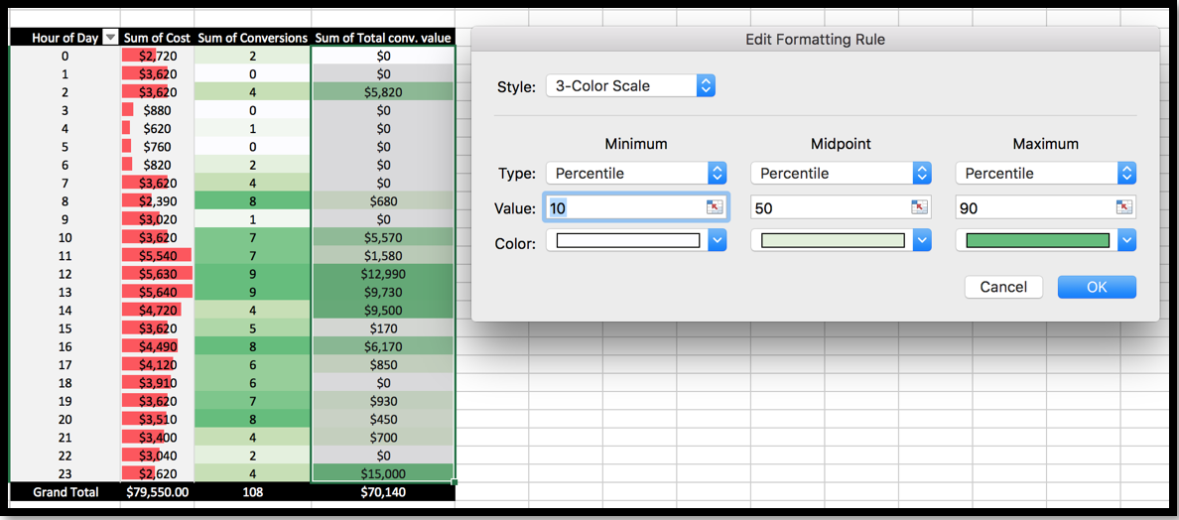Expand the Midpoint color dropdown arrow
The image size is (1179, 520).
tap(922, 240)
